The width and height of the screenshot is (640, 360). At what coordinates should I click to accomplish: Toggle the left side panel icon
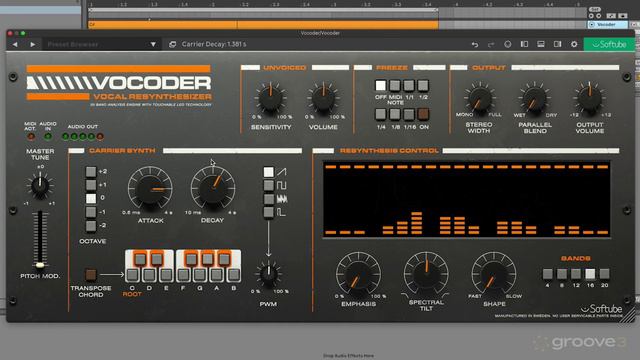pyautogui.click(x=524, y=44)
